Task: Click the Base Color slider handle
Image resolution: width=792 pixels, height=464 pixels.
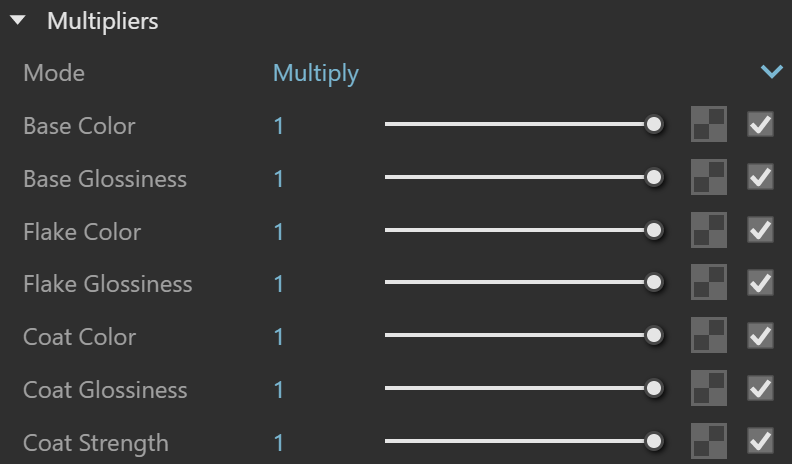Action: tap(654, 124)
